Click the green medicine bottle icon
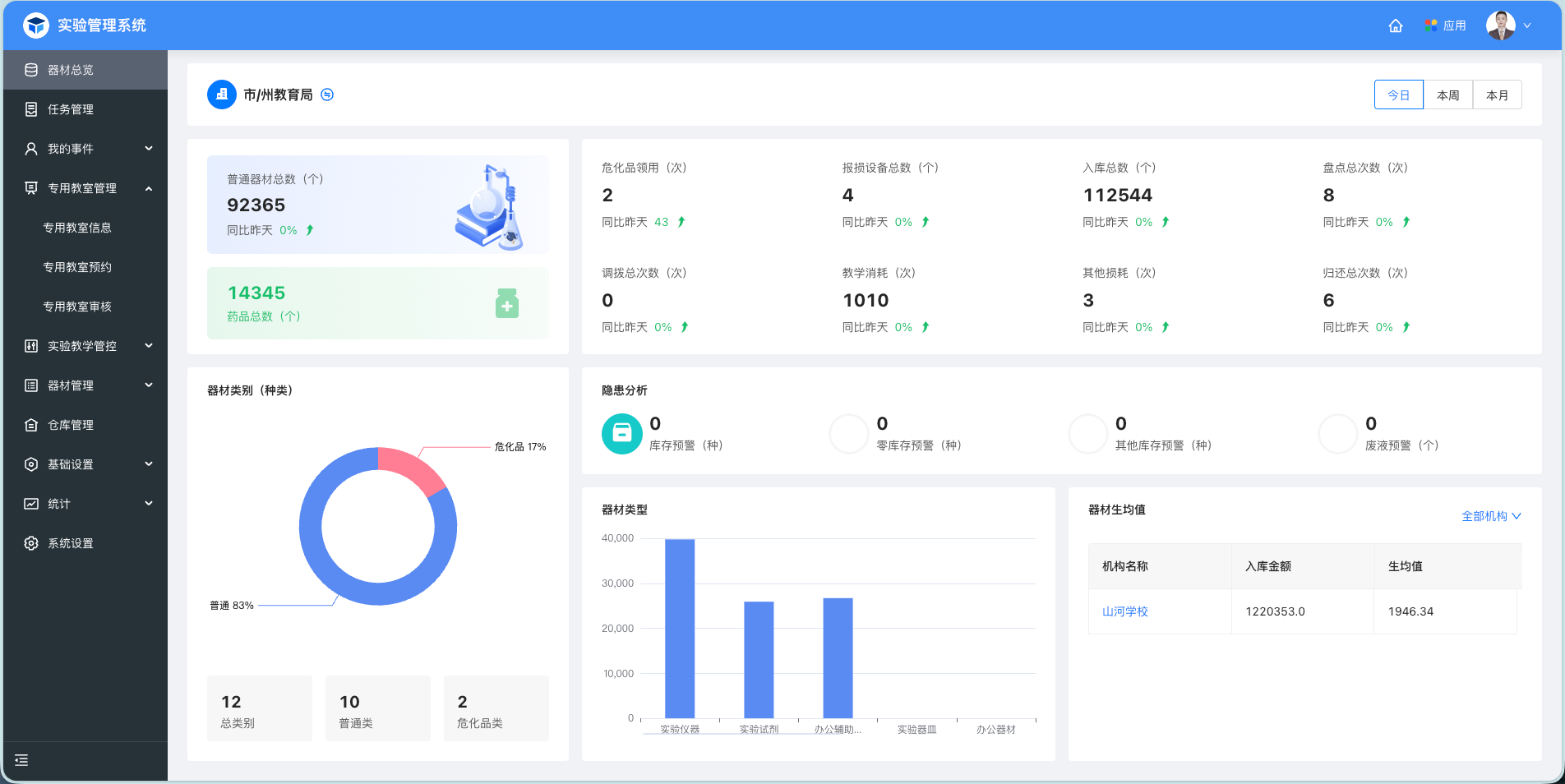This screenshot has width=1565, height=784. tap(507, 303)
